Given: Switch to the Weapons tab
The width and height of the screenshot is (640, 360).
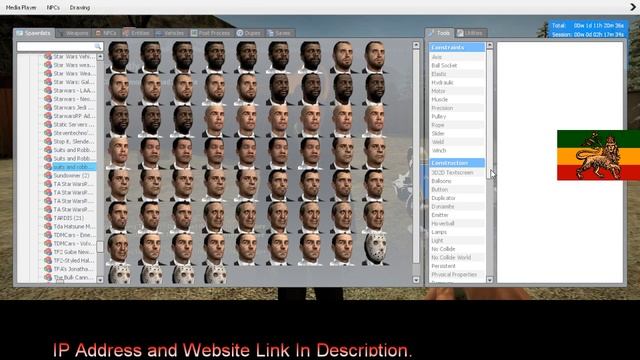Looking at the screenshot, I should click(73, 33).
